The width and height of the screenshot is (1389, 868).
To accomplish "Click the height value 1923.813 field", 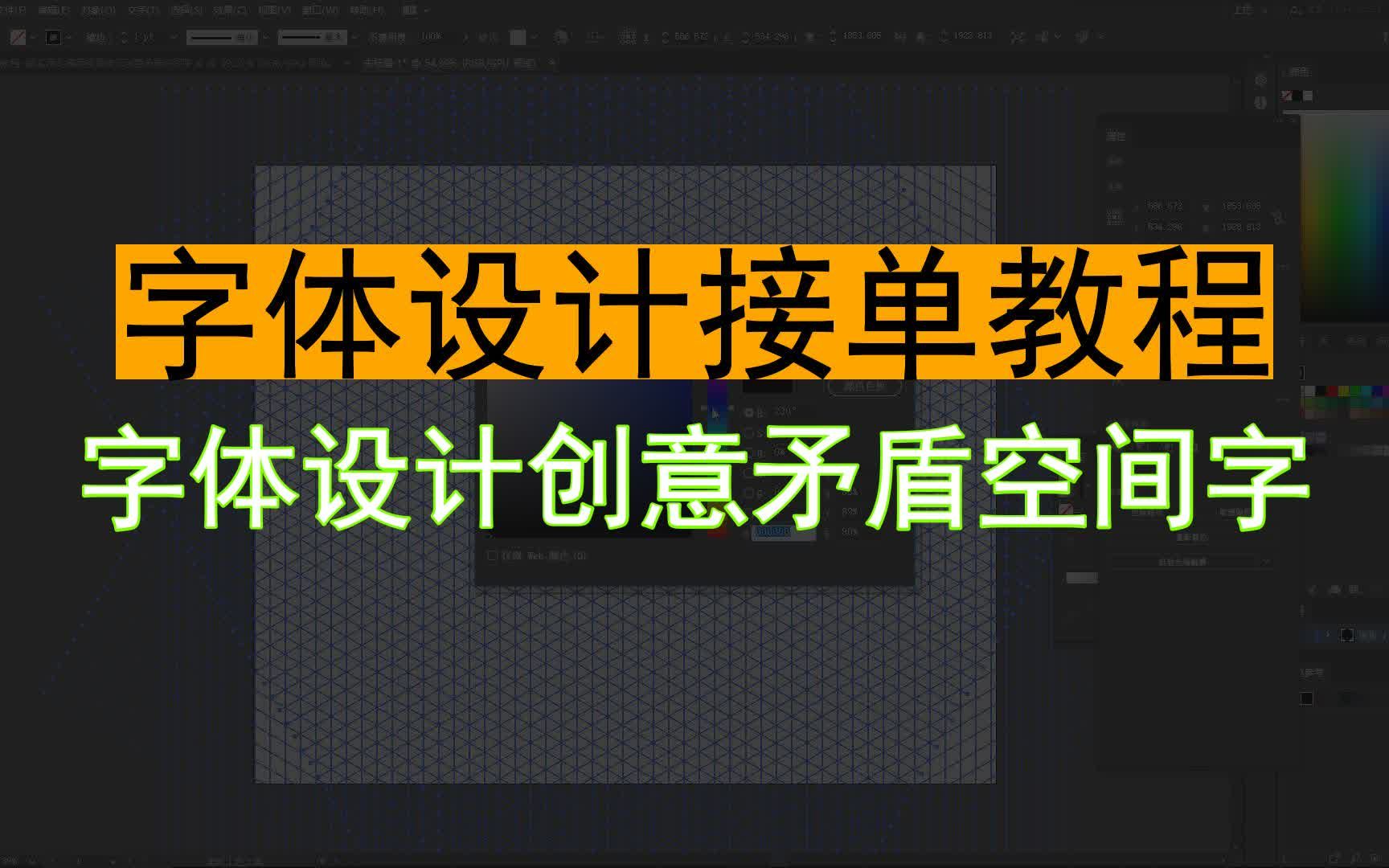I will click(x=973, y=36).
